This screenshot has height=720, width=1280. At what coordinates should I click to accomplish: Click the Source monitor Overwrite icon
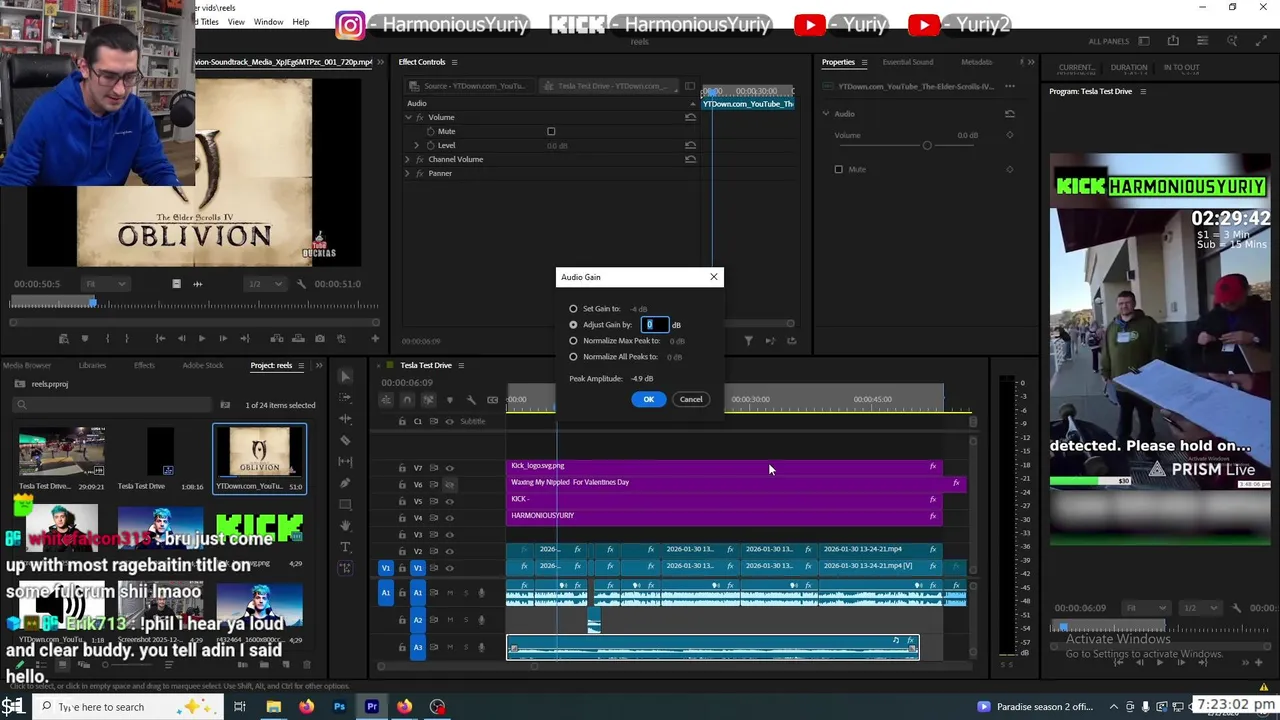297,339
